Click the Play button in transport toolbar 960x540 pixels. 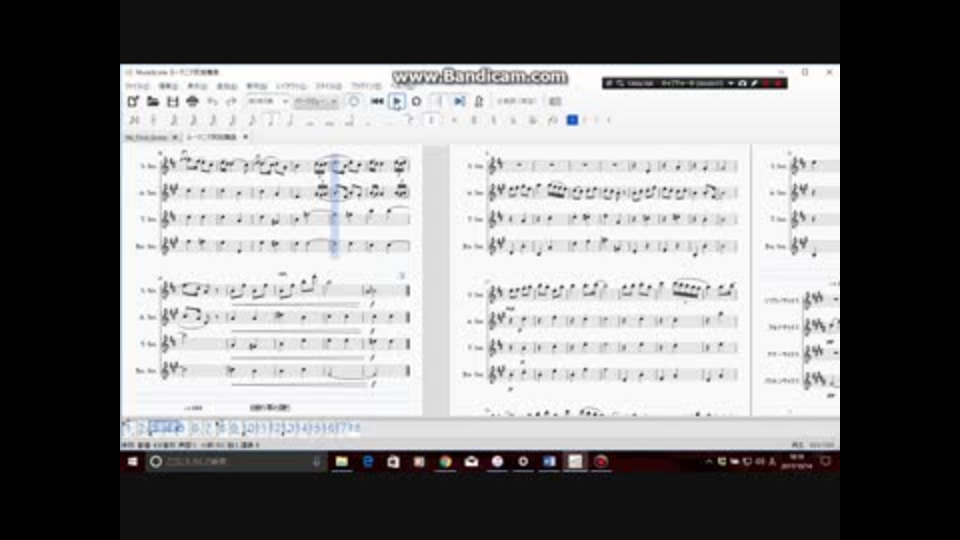pyautogui.click(x=397, y=102)
